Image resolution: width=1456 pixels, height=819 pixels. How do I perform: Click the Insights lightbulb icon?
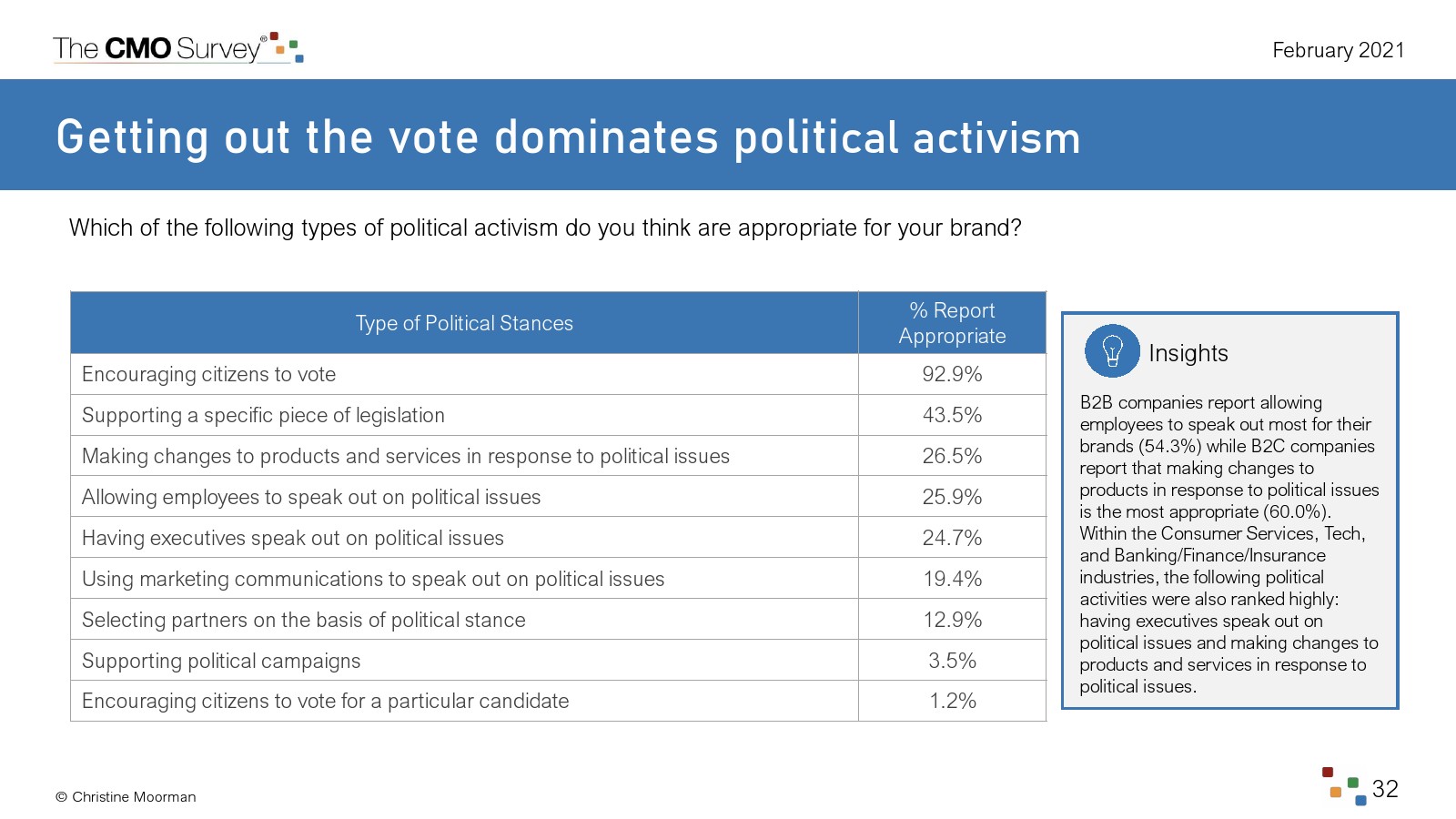tap(1111, 351)
